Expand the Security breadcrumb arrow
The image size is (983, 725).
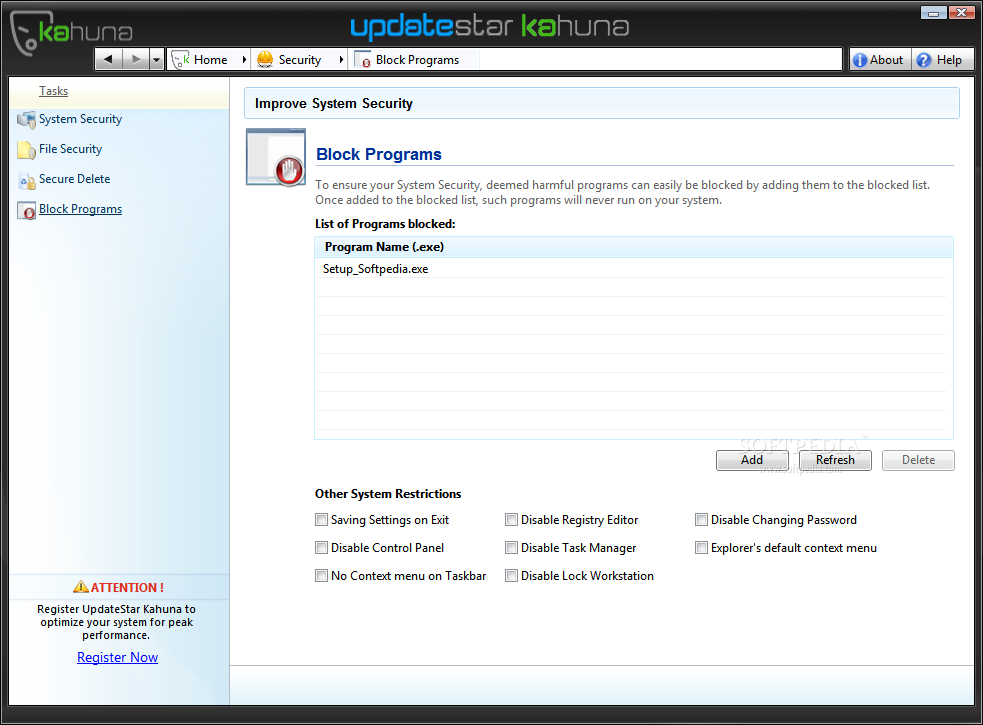[341, 60]
